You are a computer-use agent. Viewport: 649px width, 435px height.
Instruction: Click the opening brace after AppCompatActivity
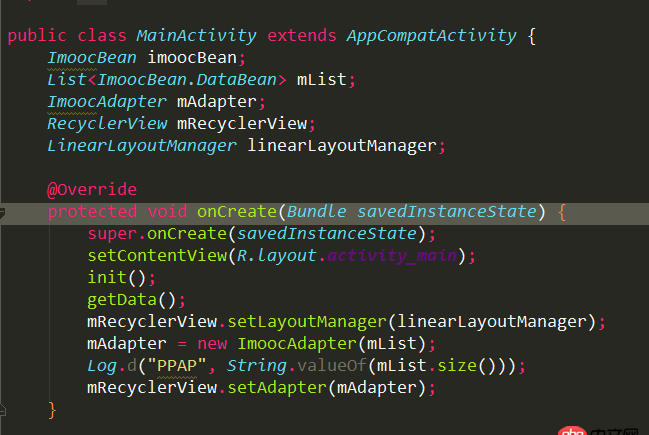click(x=532, y=36)
